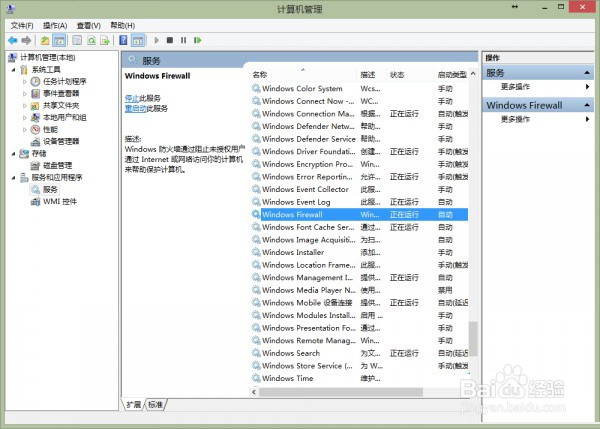Expand the 性能 node arrow
The image size is (600, 429).
coord(24,129)
